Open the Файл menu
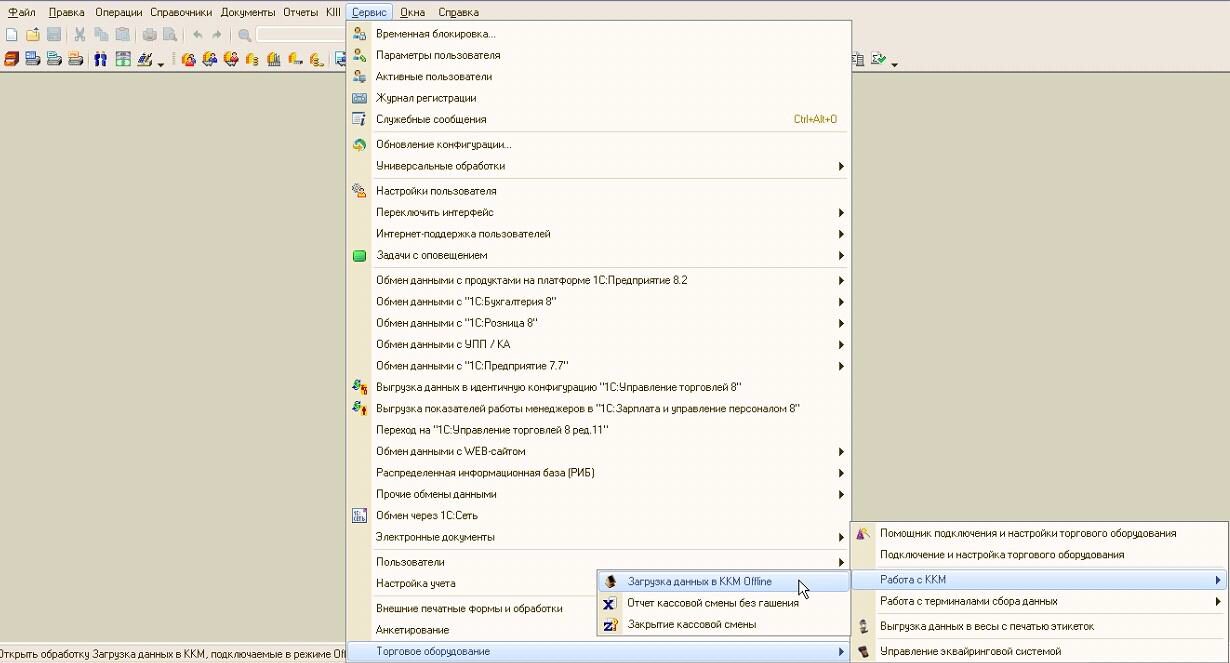The image size is (1230, 663). click(21, 12)
